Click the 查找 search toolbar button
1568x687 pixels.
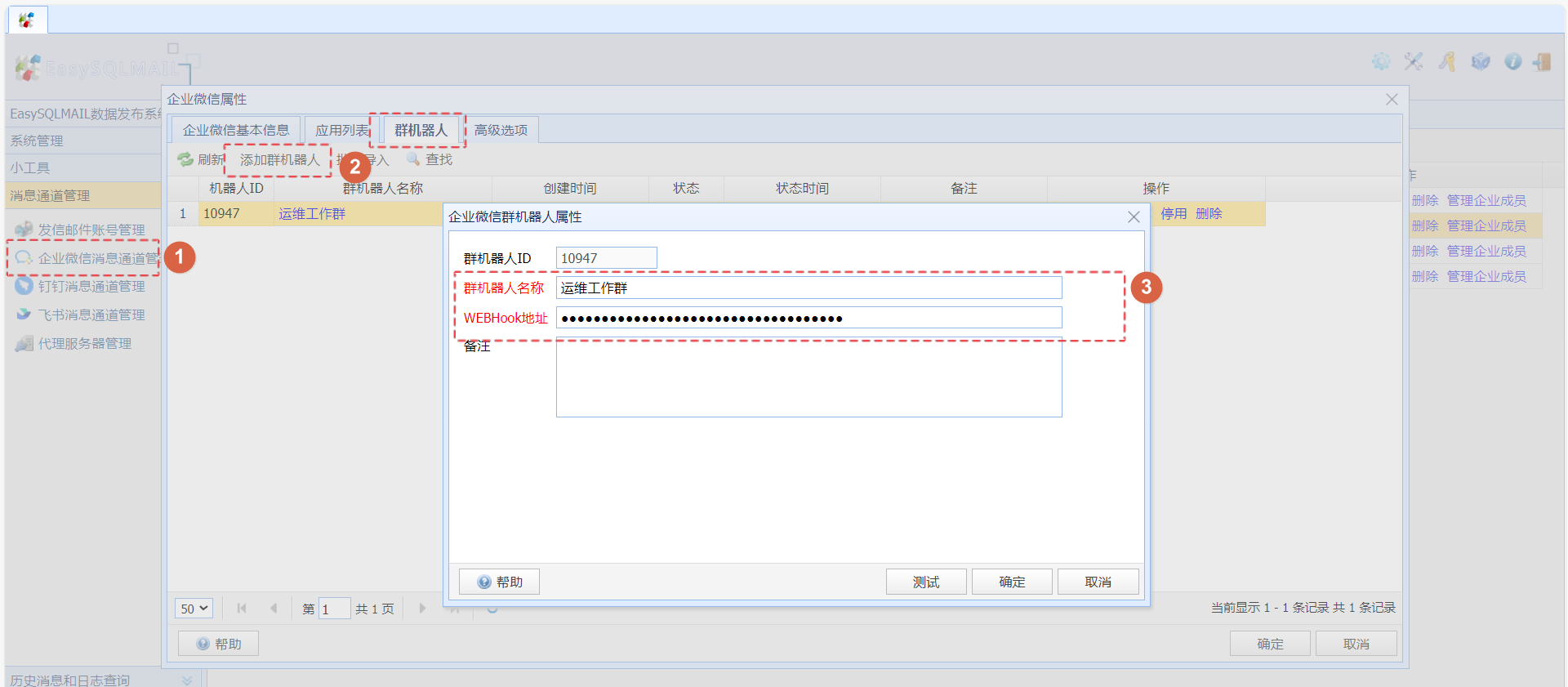click(430, 159)
